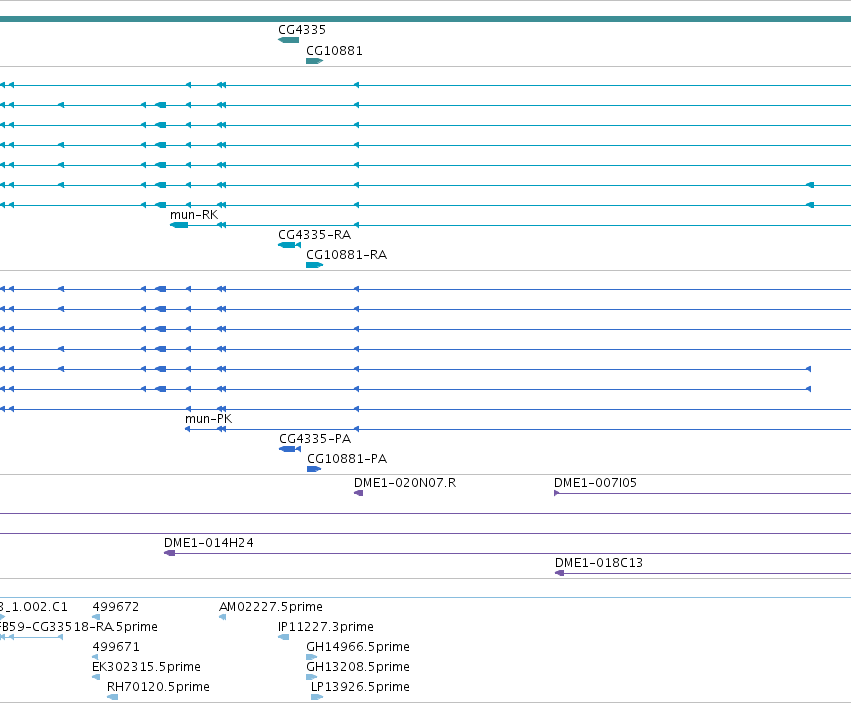Viewport: 851px width, 703px height.
Task: Select the CG4335-PA label
Action: pos(315,439)
